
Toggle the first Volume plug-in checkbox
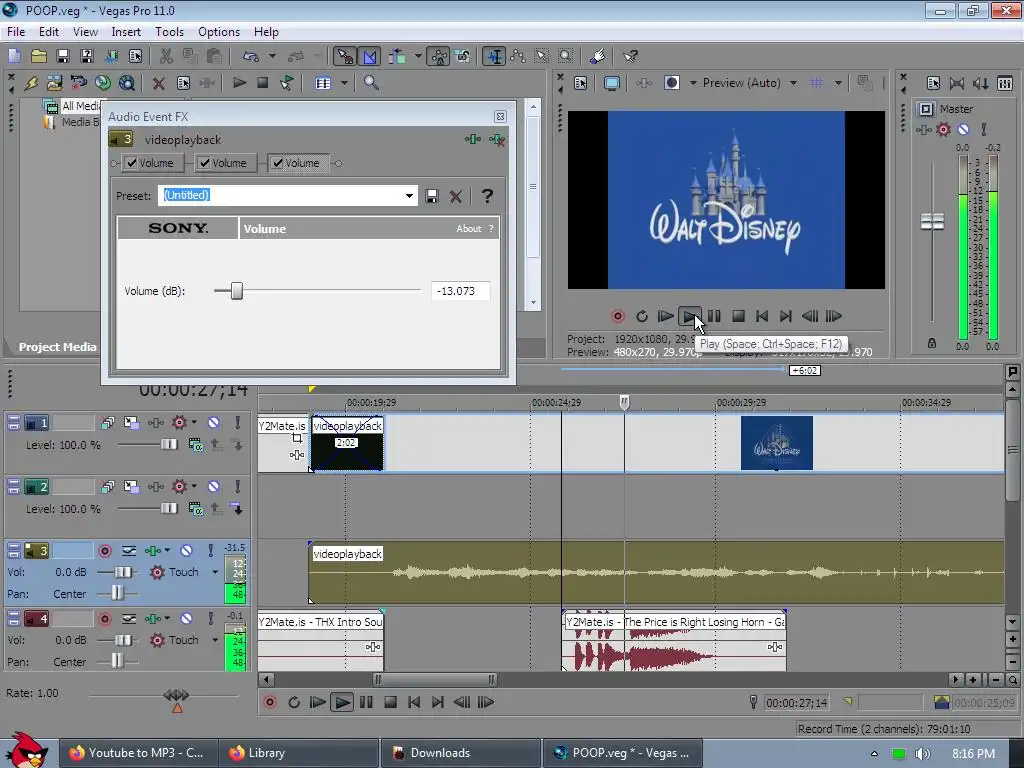pos(132,163)
